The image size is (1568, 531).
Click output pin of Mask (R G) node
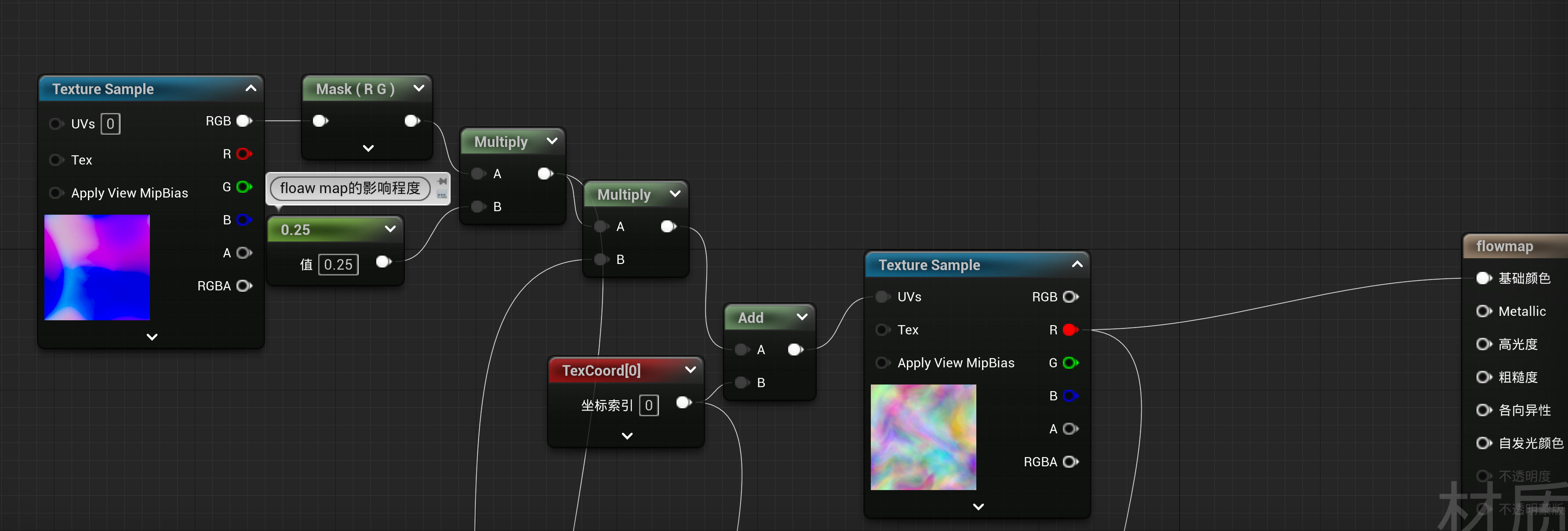click(412, 121)
